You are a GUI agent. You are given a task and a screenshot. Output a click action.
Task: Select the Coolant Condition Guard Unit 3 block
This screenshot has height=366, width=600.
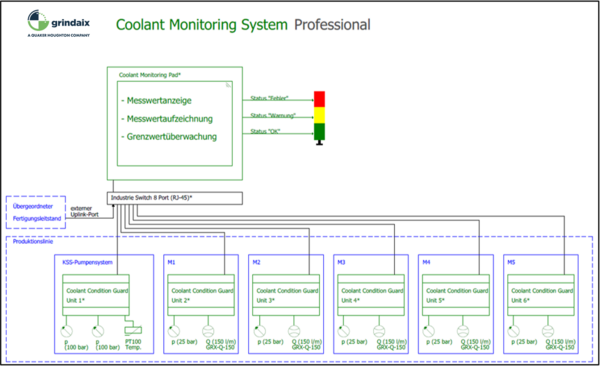(x=286, y=295)
